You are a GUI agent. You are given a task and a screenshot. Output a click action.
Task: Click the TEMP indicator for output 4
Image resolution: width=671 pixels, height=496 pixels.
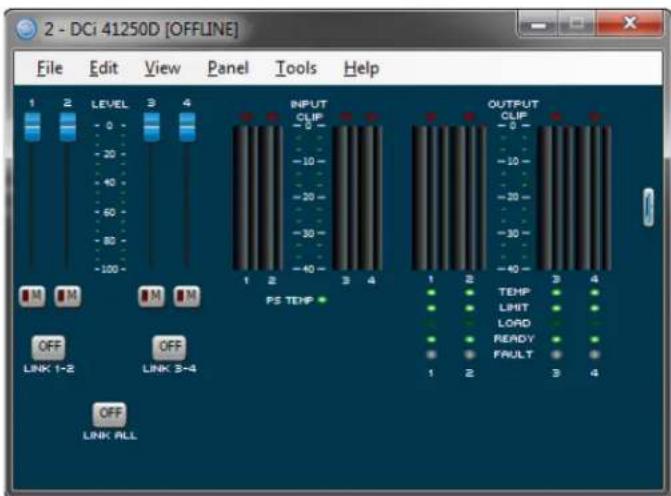click(x=594, y=293)
